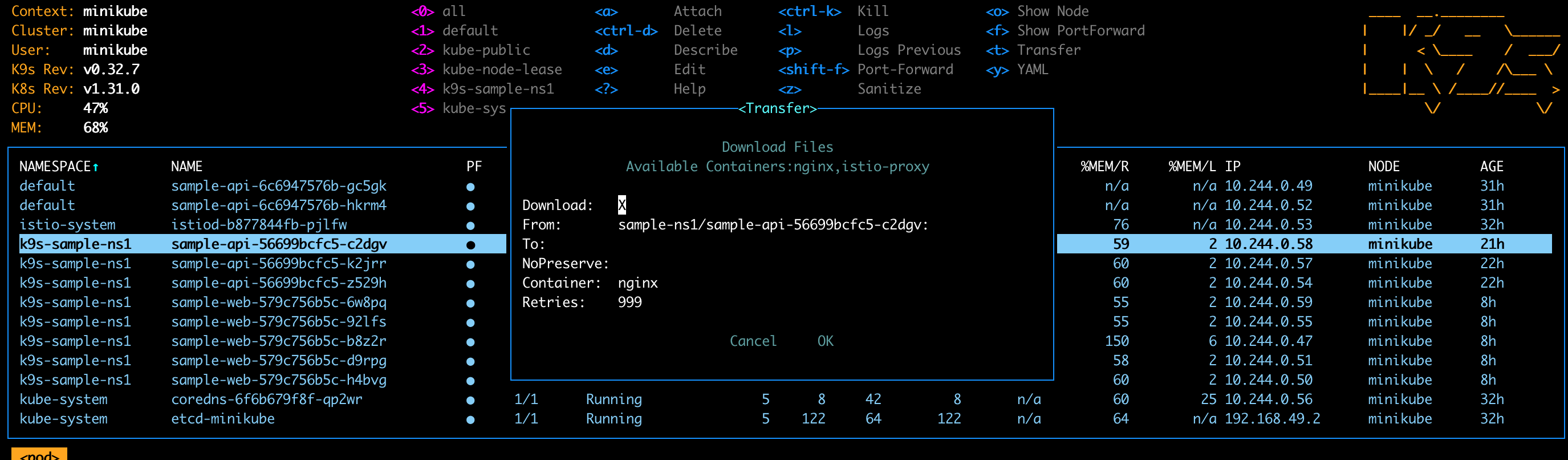
Task: Click the port-forward dot for sample-web-579c756b5c-6w8pq
Action: pyautogui.click(x=470, y=303)
